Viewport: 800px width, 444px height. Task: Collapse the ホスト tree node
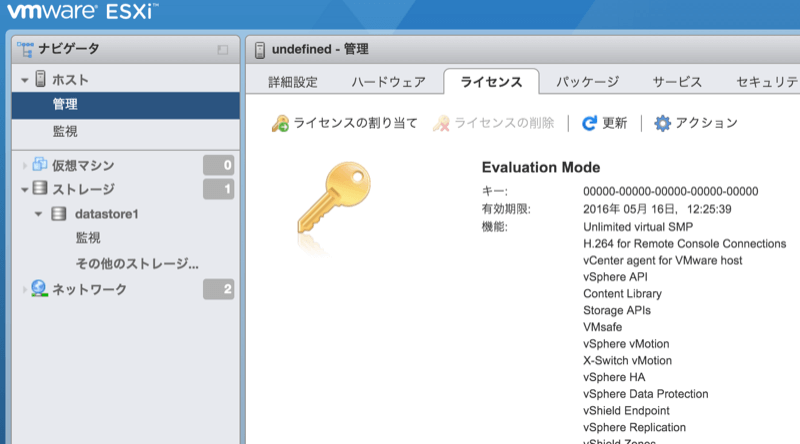click(24, 80)
